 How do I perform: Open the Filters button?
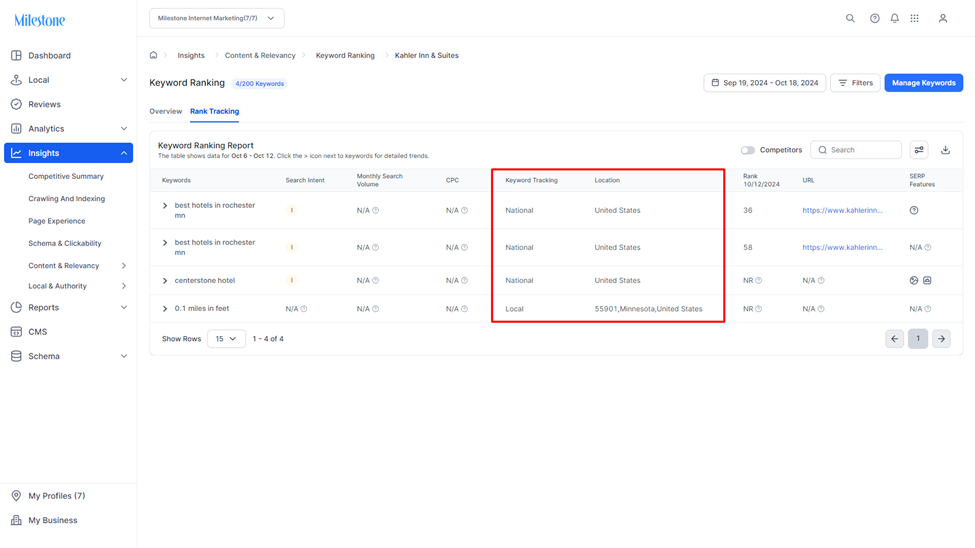pyautogui.click(x=855, y=83)
